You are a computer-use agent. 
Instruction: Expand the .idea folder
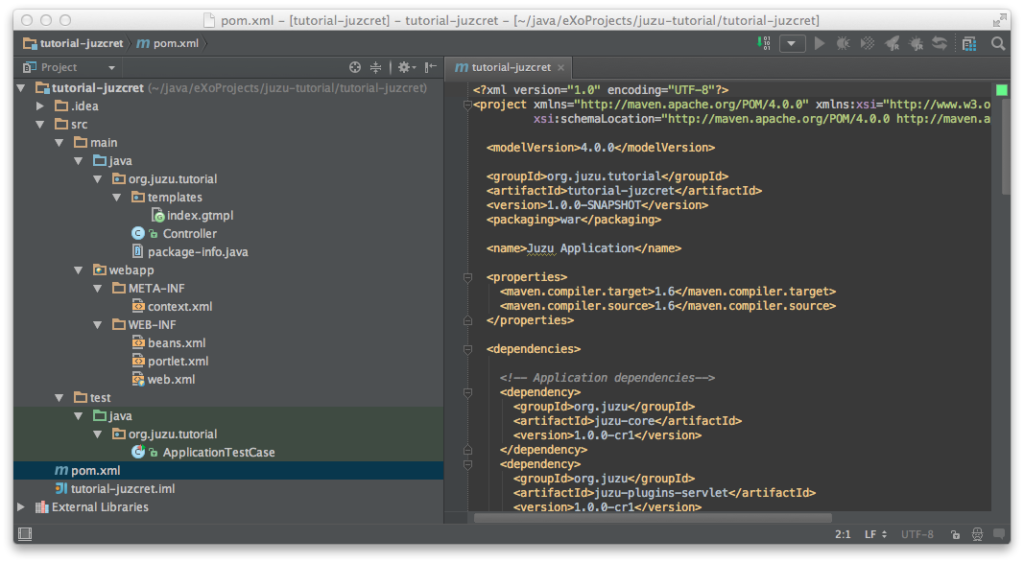tap(40, 106)
